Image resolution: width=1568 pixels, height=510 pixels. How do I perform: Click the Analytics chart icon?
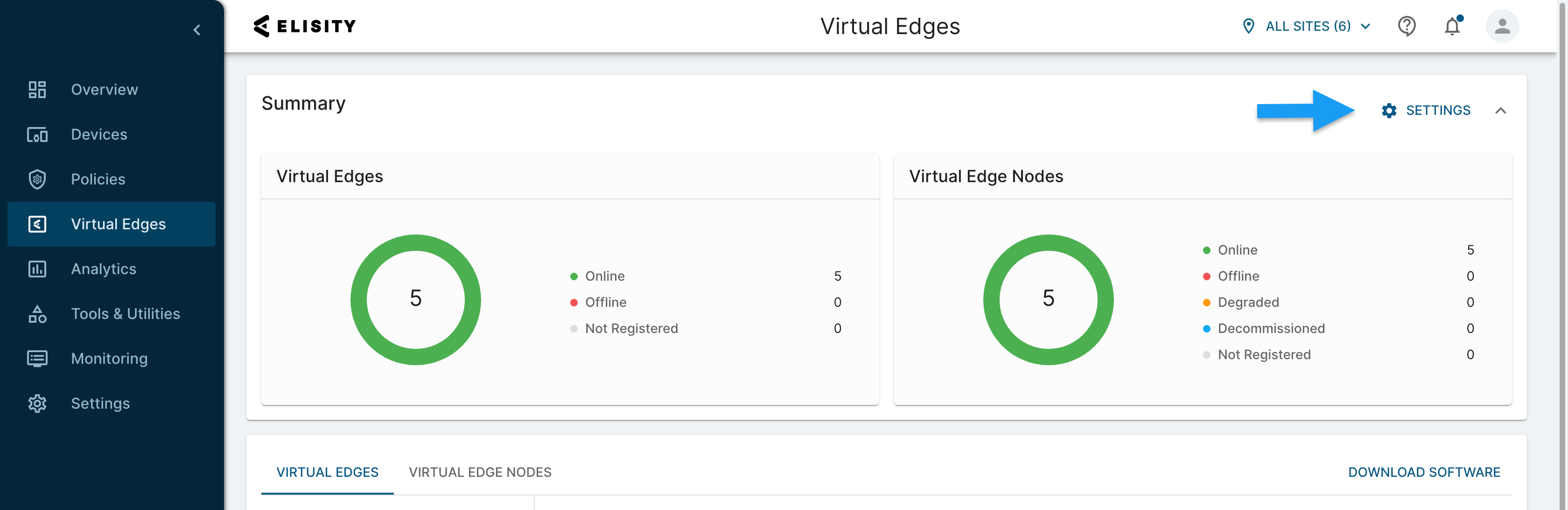[37, 269]
